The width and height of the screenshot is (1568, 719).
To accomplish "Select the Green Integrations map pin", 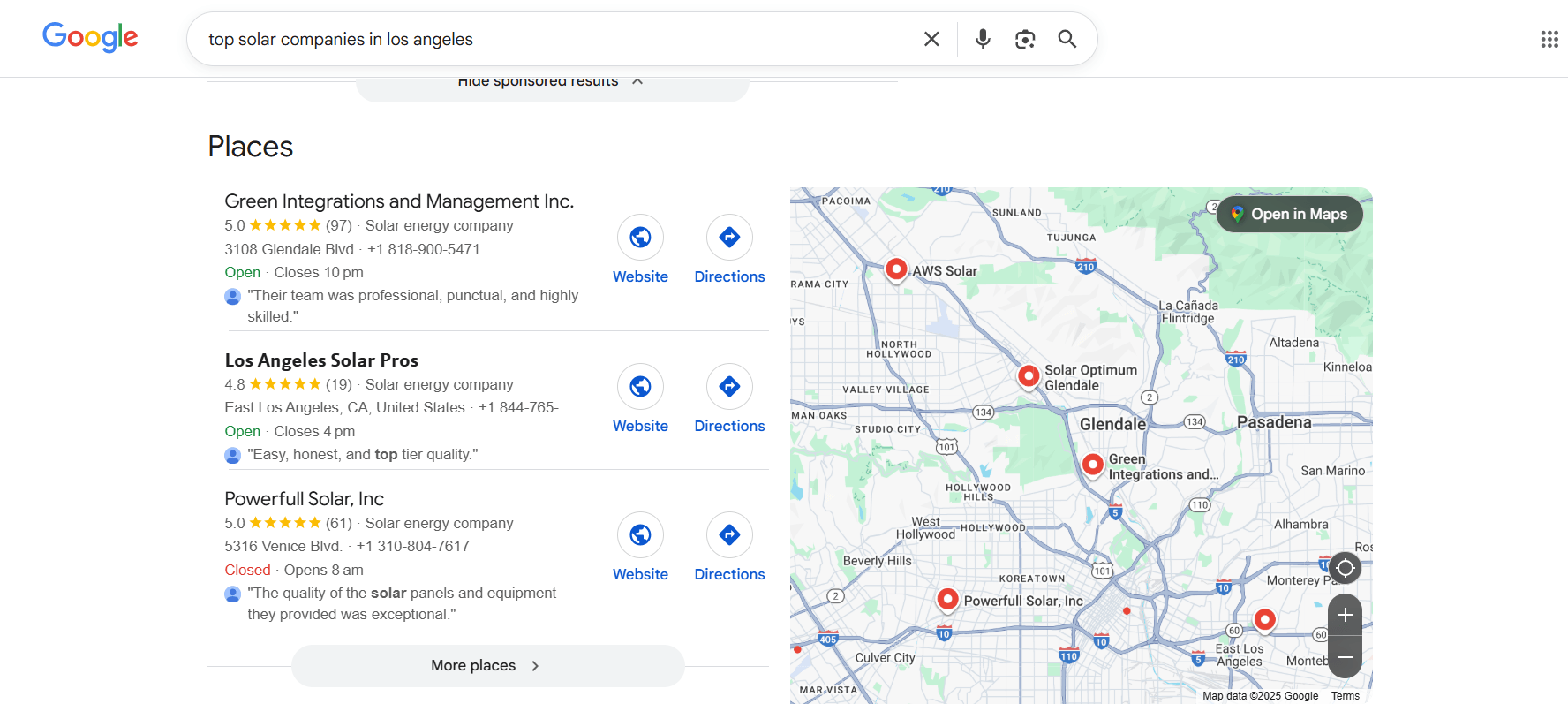I will (1093, 465).
